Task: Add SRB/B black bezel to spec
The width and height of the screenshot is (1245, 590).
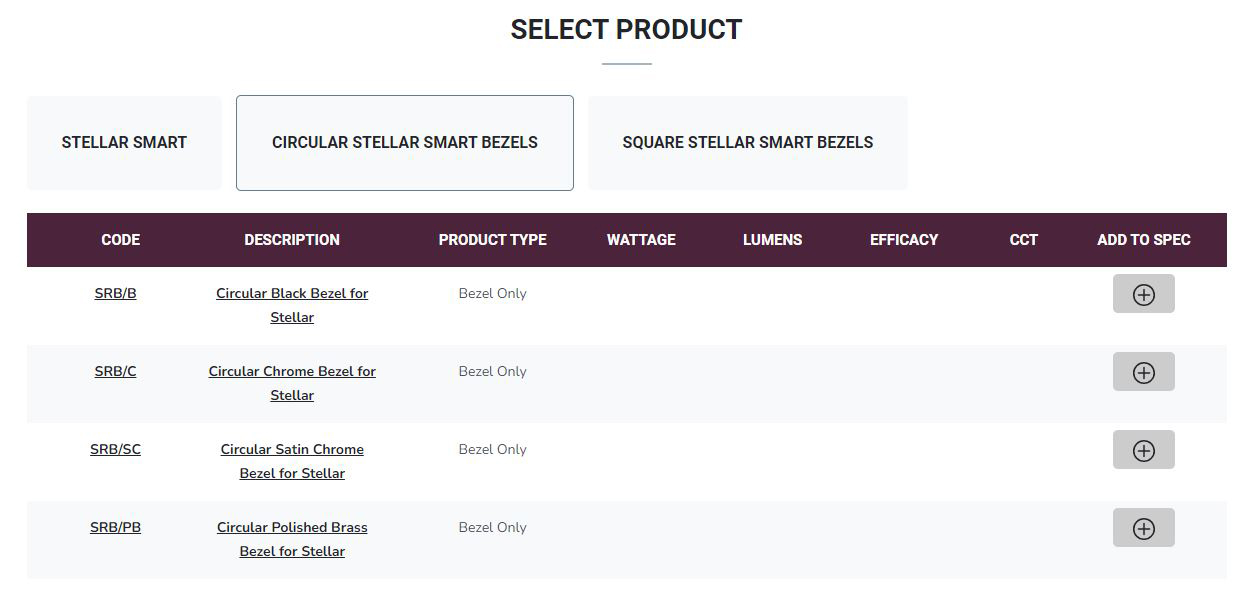Action: (1143, 294)
